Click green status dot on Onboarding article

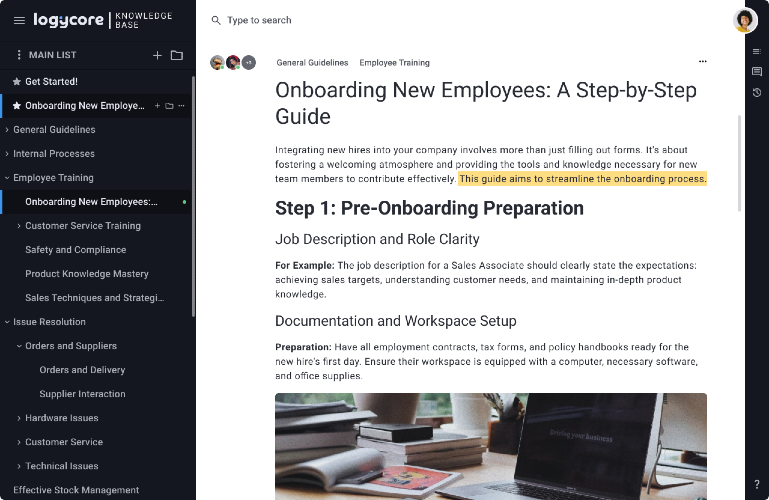[184, 202]
